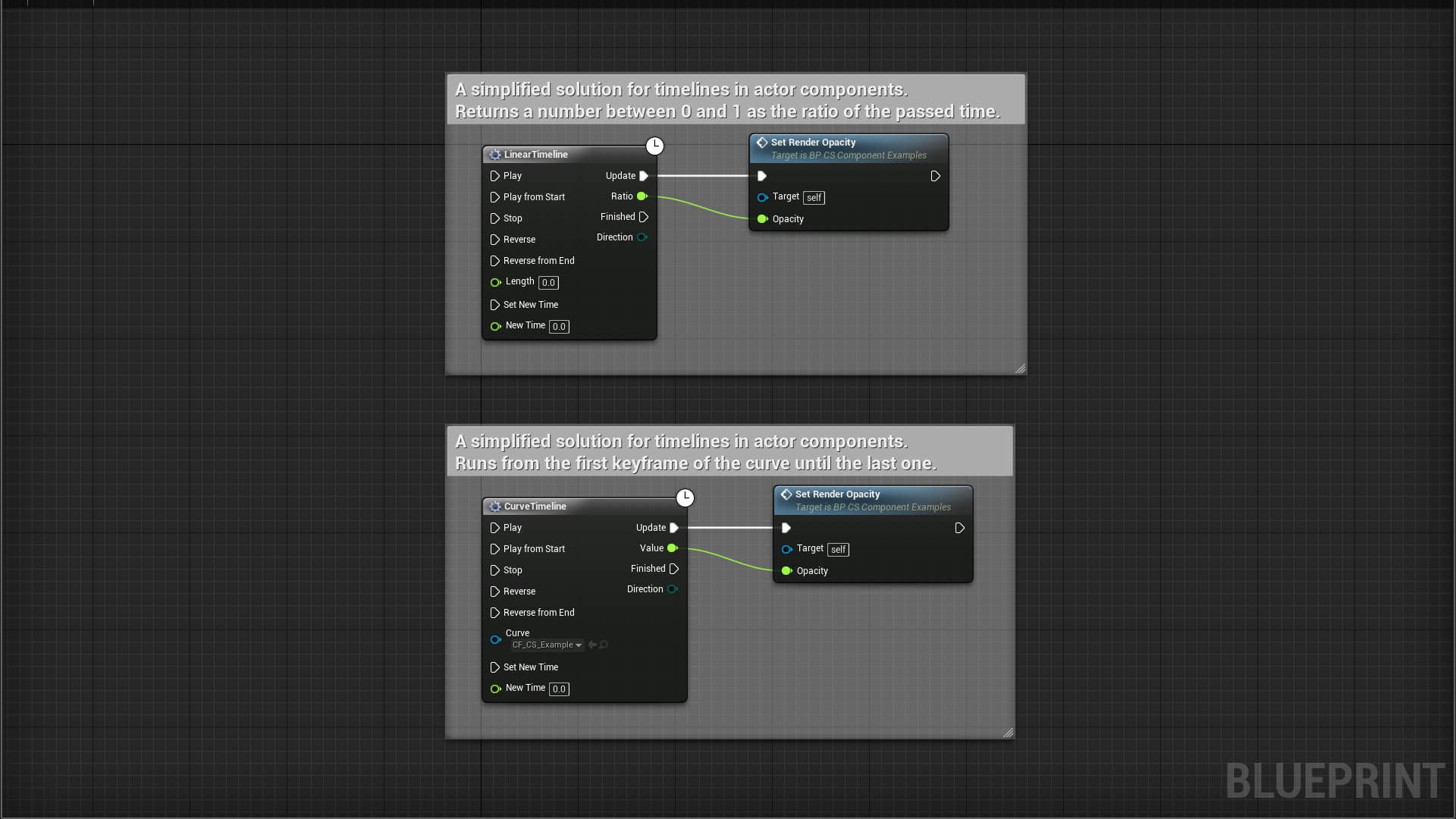Edit the Length value field on LinearTimeline
The height and width of the screenshot is (819, 1456).
[x=548, y=282]
